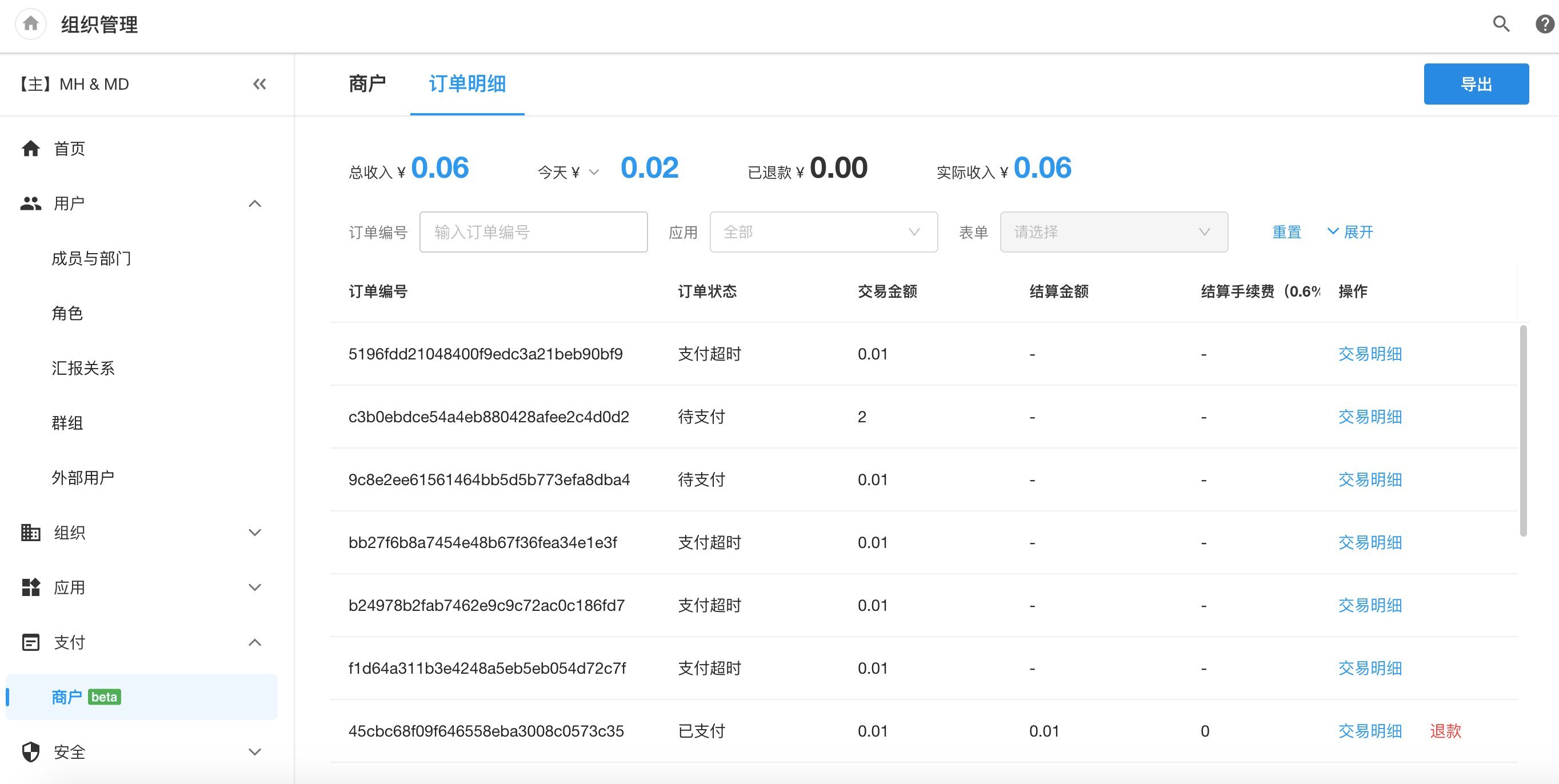The width and height of the screenshot is (1559, 784).
Task: Open 交易明细 for order b24978b2
Action: [x=1370, y=606]
